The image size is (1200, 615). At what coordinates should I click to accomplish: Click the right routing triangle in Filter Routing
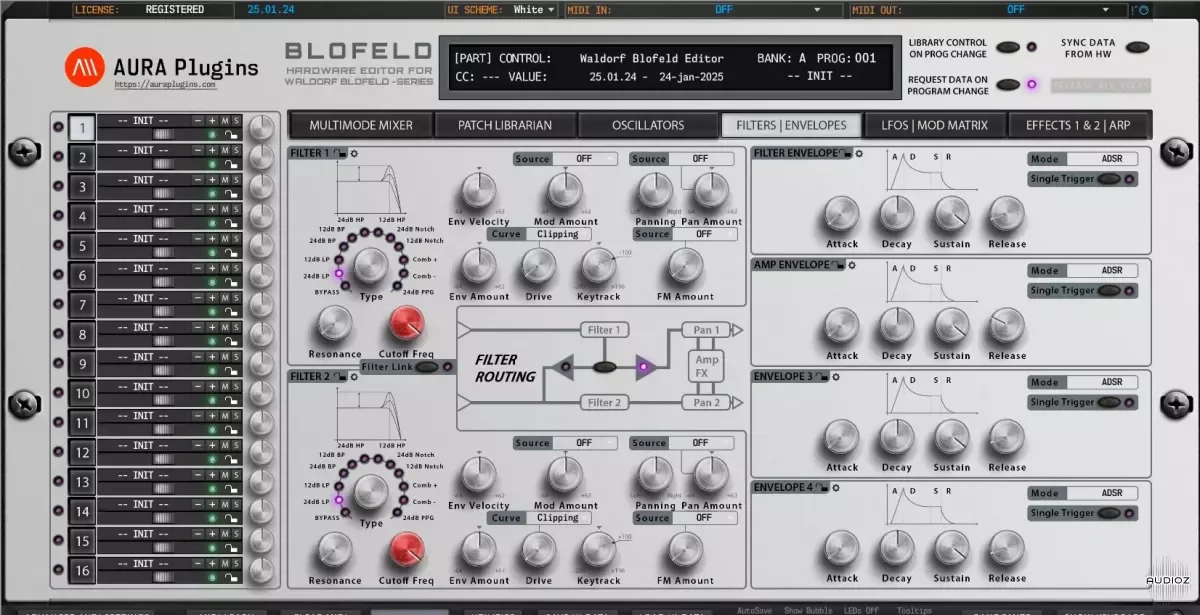click(x=643, y=366)
